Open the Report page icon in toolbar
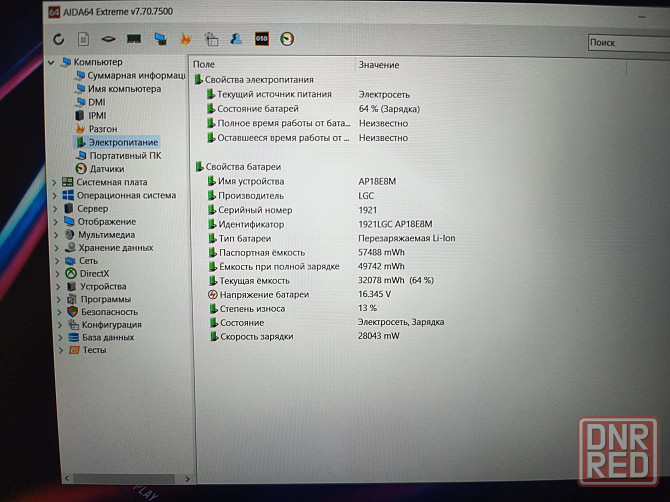The width and height of the screenshot is (670, 502). [83, 39]
